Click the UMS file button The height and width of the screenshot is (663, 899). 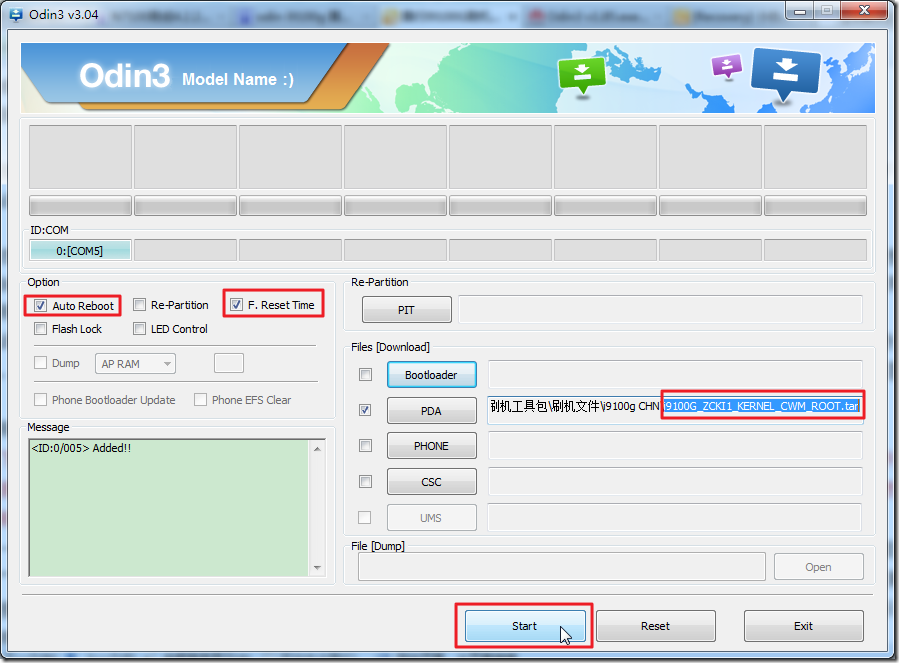click(432, 518)
